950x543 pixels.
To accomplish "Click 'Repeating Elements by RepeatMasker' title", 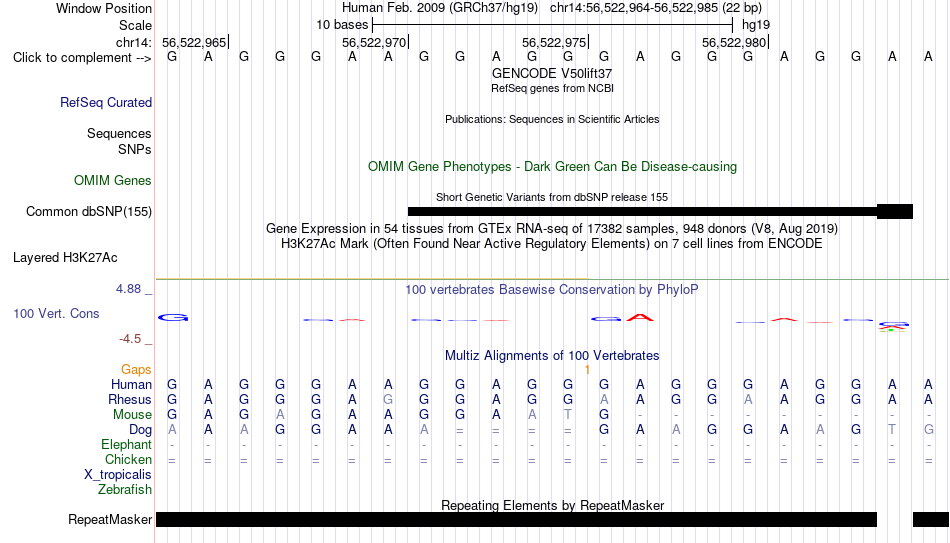I will (x=552, y=505).
